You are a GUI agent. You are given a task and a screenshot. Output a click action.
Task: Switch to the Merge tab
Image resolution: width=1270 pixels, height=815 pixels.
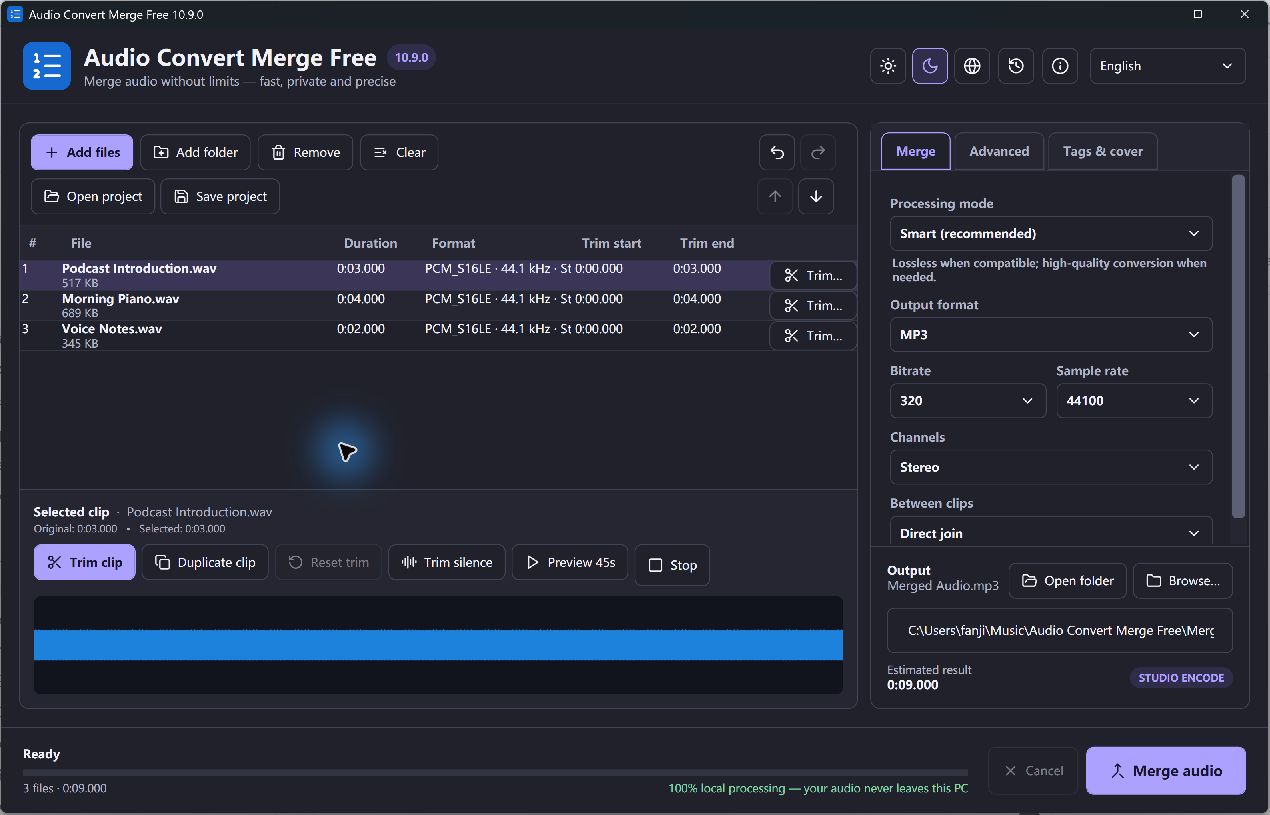[915, 151]
